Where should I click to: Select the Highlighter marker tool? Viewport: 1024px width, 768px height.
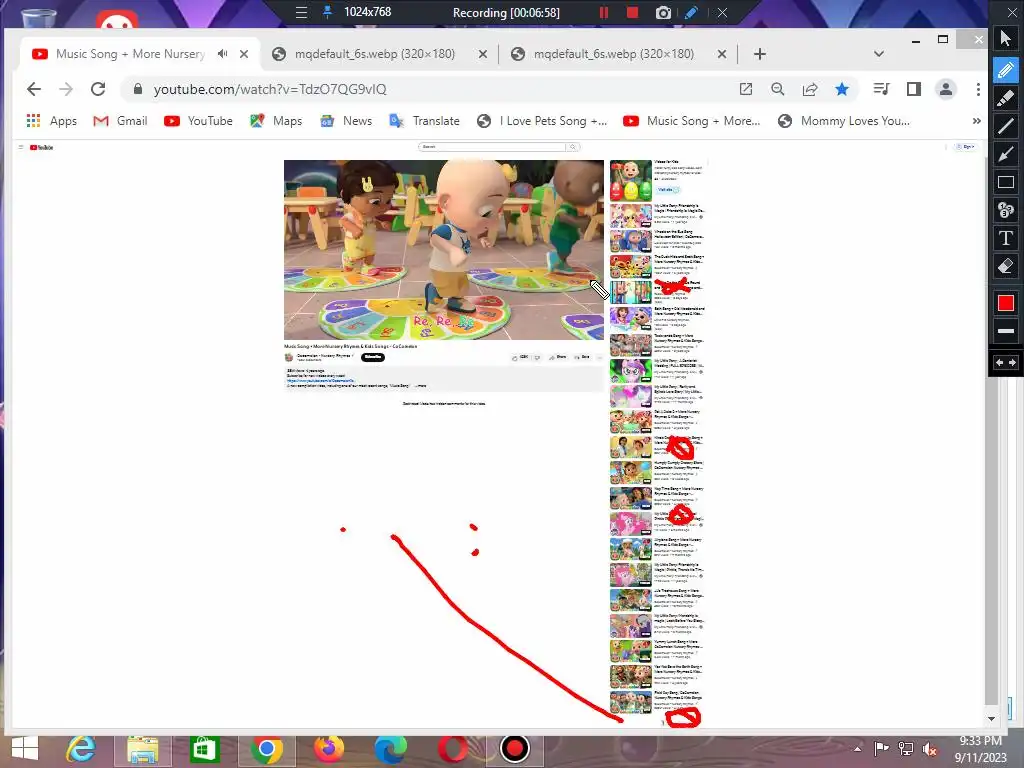point(1006,98)
